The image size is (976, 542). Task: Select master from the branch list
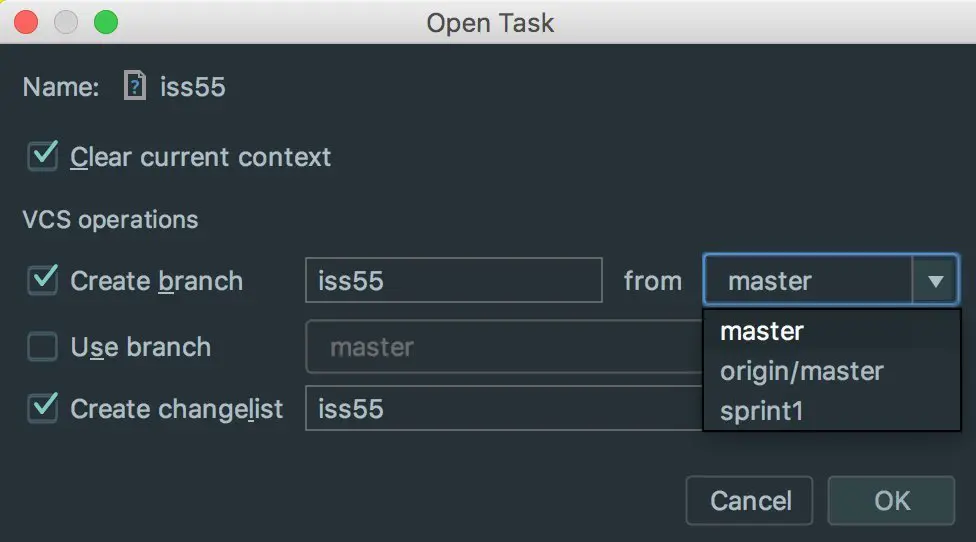pyautogui.click(x=762, y=331)
